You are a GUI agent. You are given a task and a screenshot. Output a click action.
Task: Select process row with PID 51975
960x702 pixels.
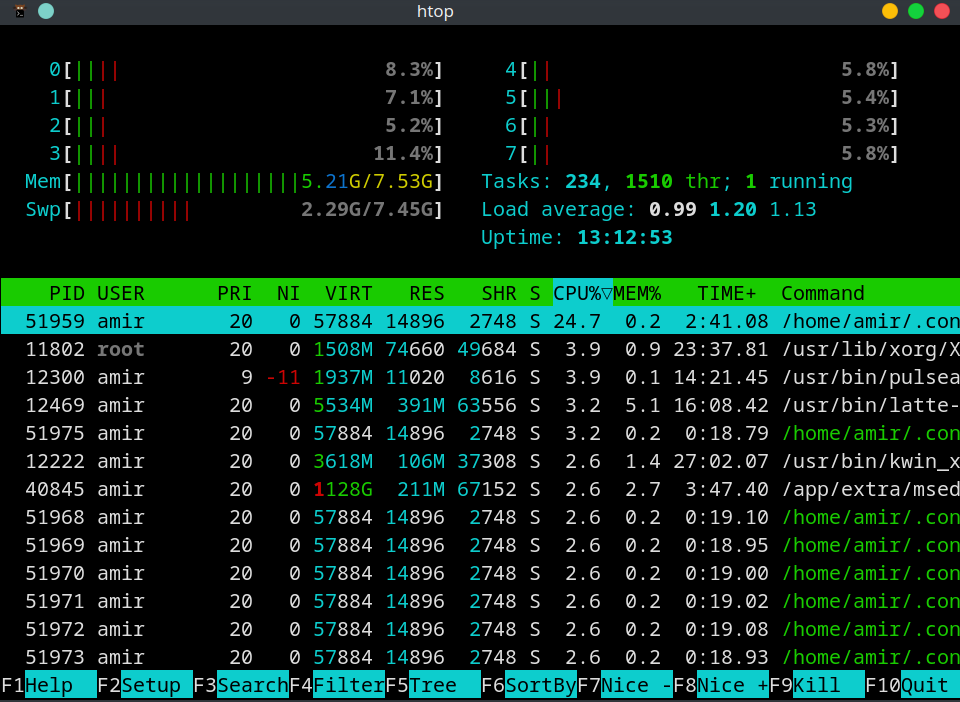pyautogui.click(x=481, y=433)
